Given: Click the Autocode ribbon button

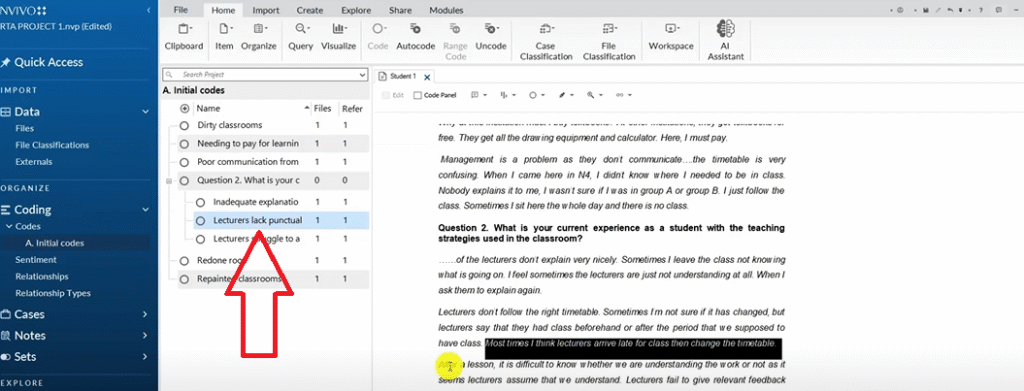Looking at the screenshot, I should click(415, 37).
